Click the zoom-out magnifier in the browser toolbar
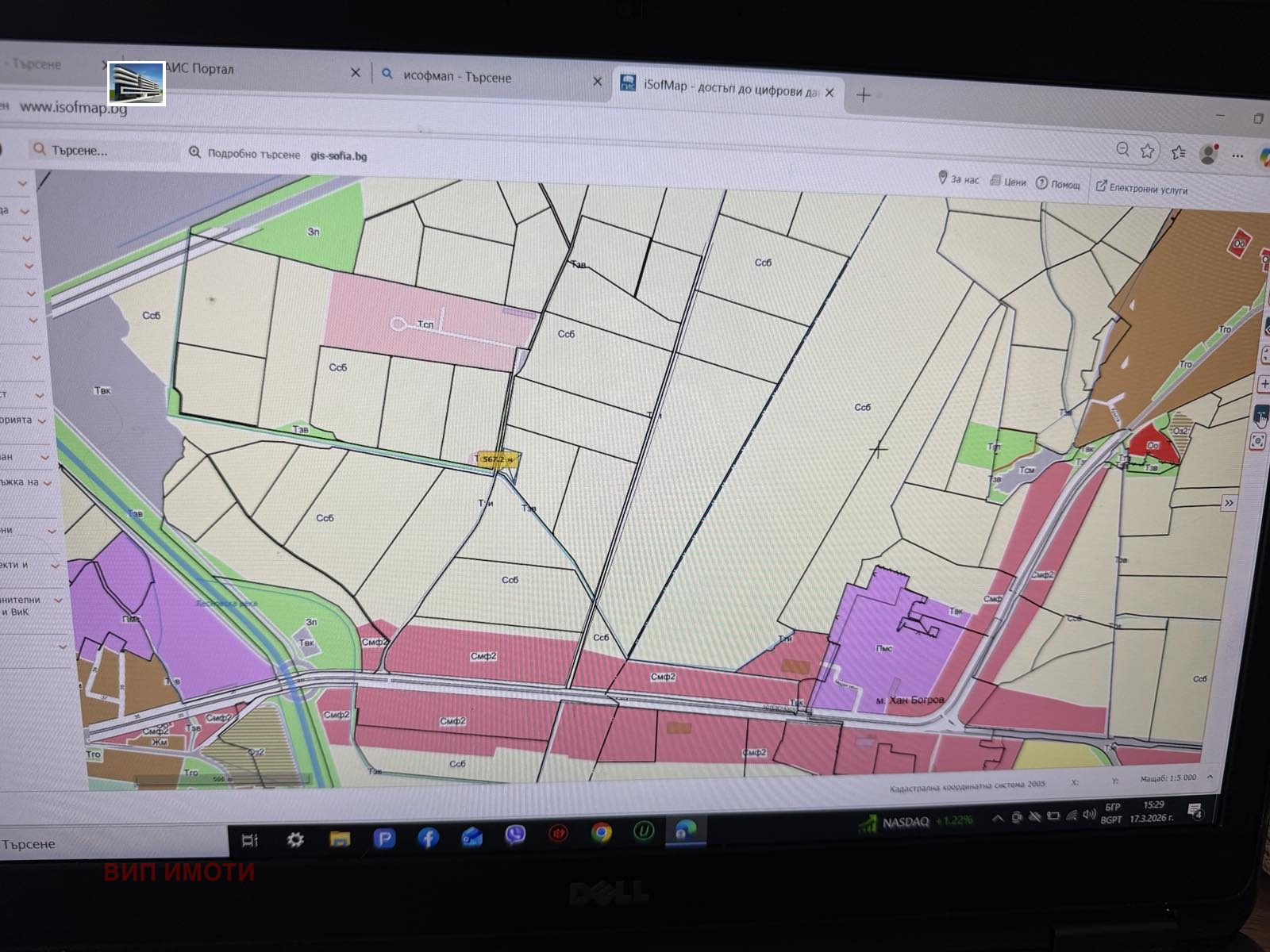1270x952 pixels. click(1122, 151)
